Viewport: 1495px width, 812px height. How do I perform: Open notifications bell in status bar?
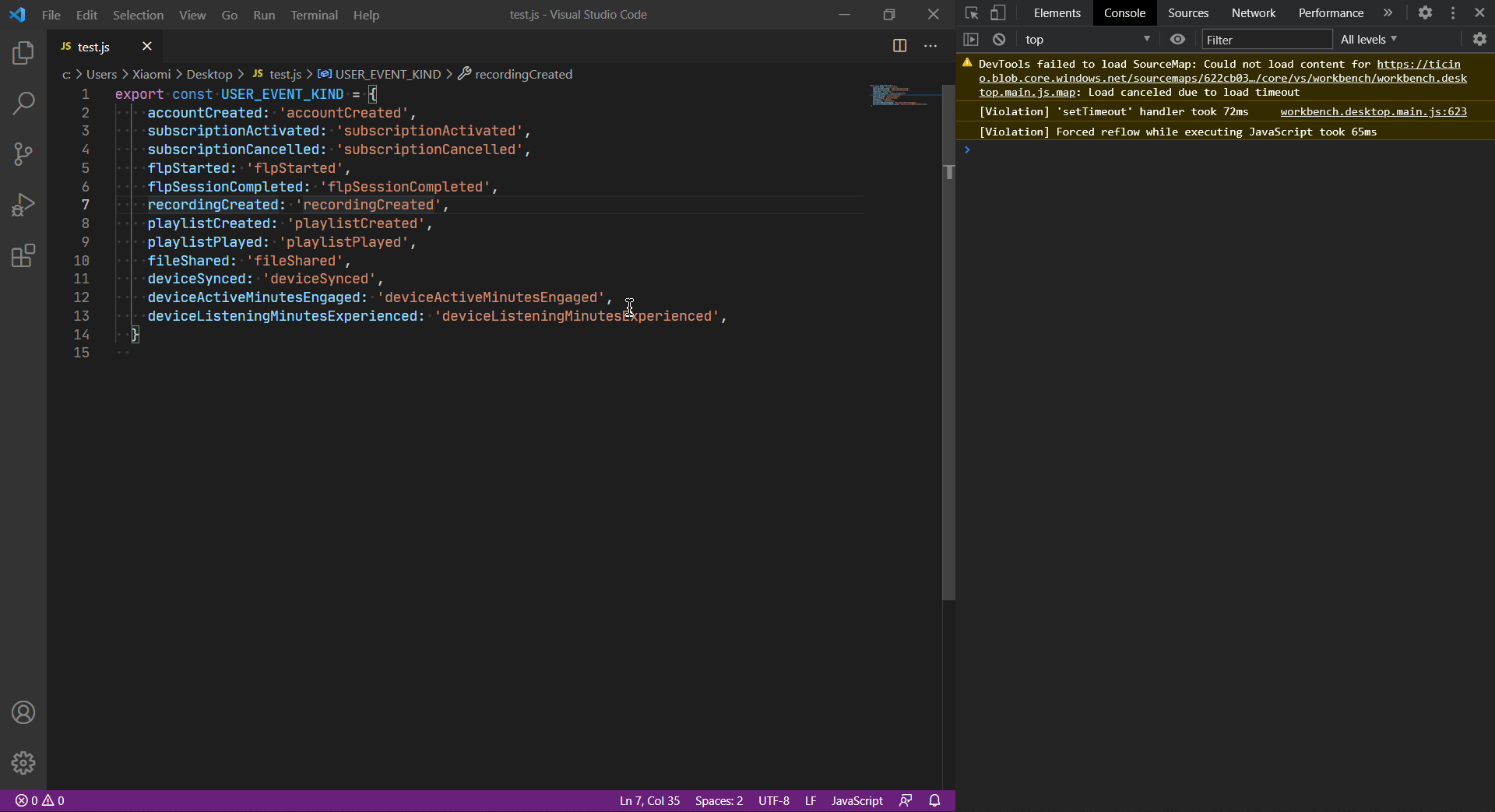click(x=935, y=800)
